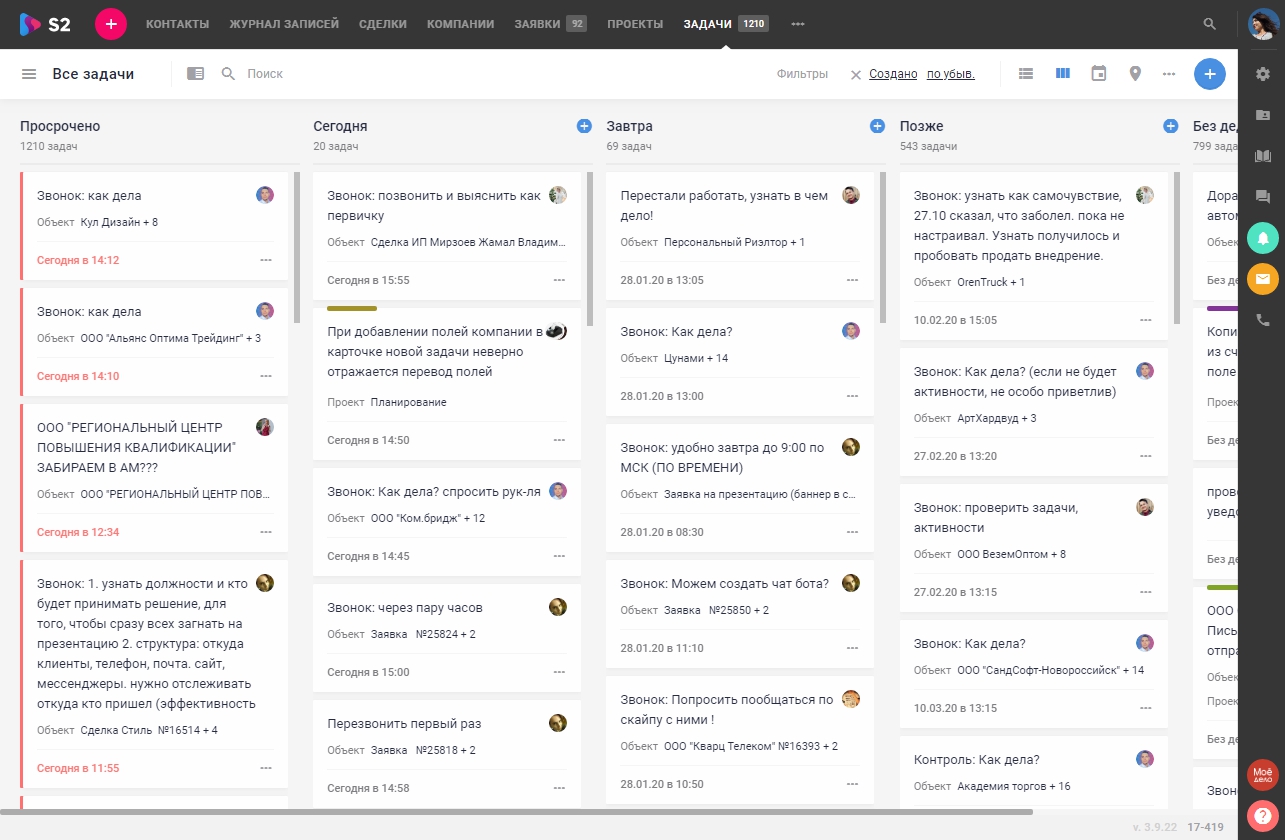Change sort direction via по убыв. link

click(x=950, y=73)
